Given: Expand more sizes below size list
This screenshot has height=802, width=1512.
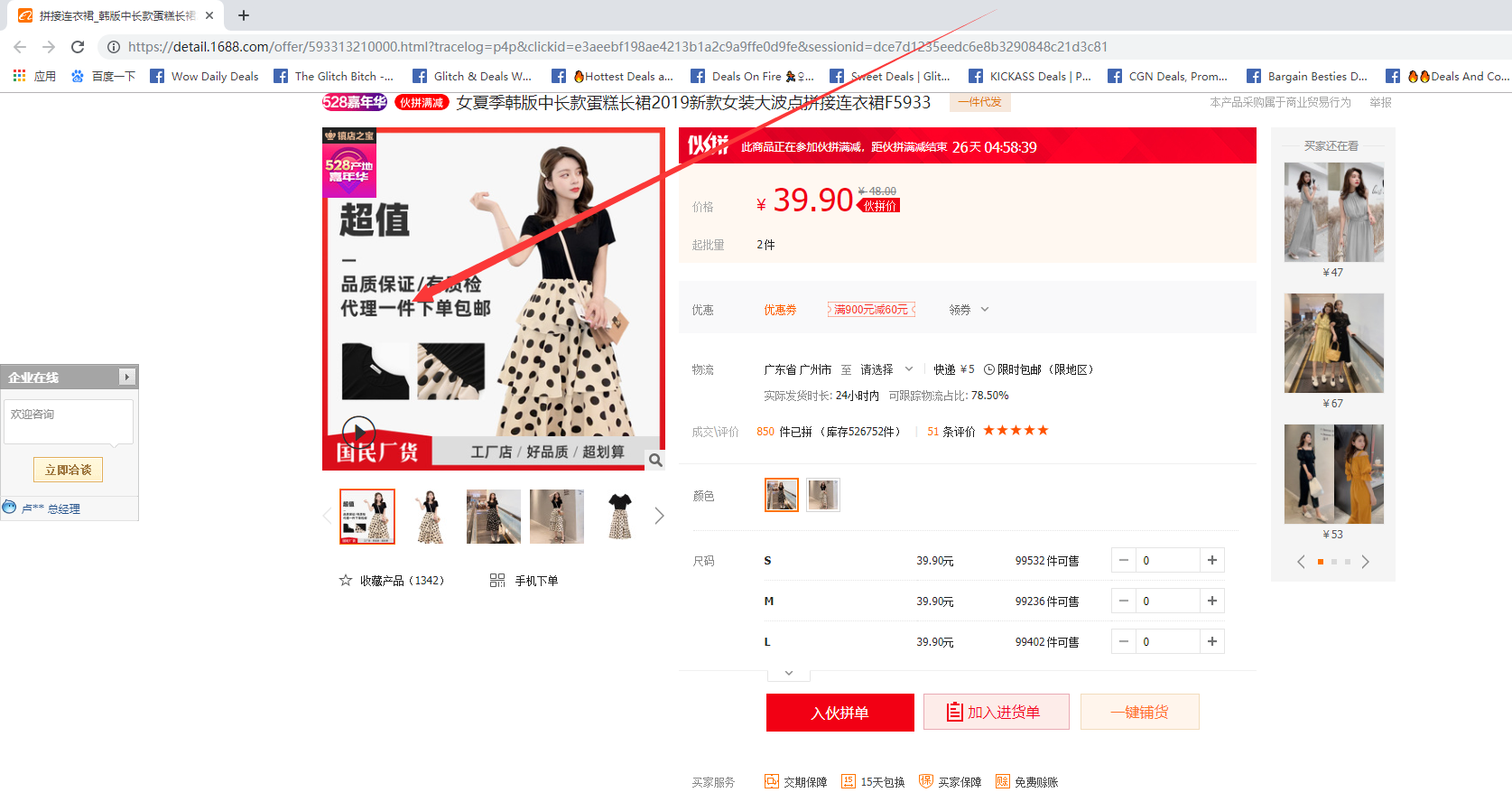Looking at the screenshot, I should [x=789, y=674].
